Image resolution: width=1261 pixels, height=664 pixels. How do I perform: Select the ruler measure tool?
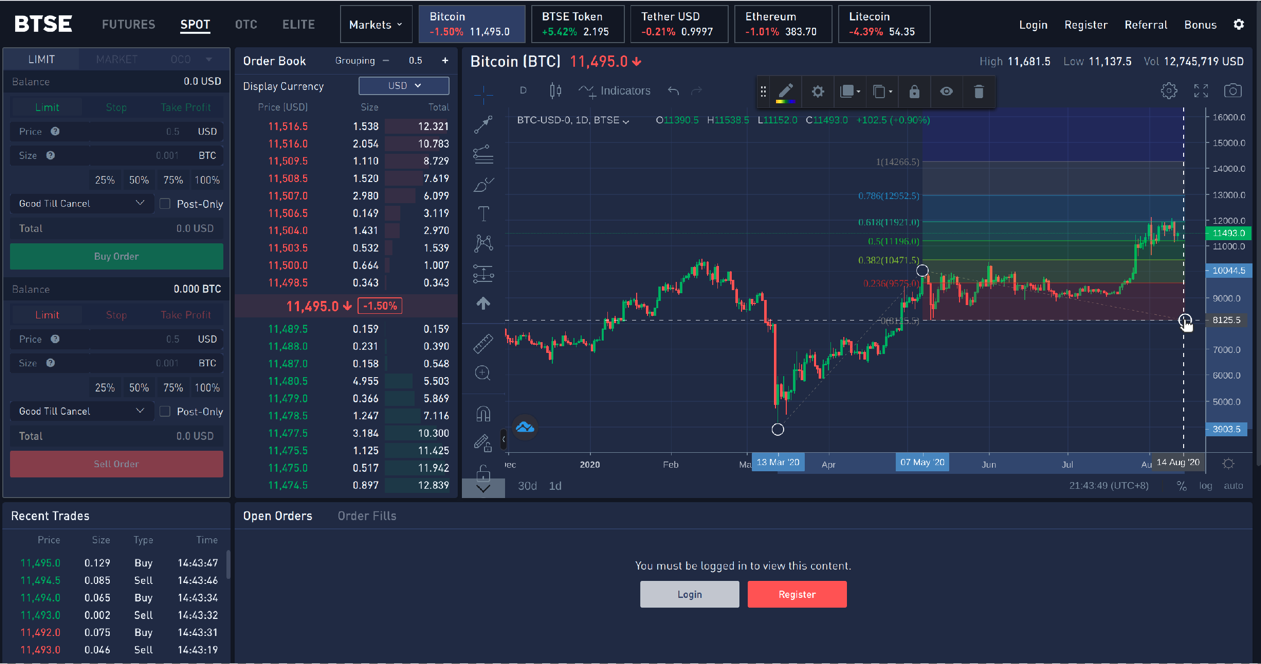pos(483,344)
